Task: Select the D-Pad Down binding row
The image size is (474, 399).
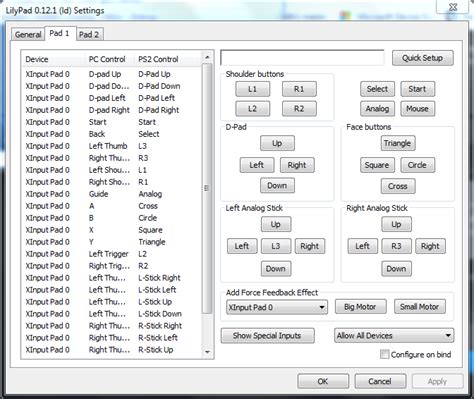Action: [x=112, y=86]
